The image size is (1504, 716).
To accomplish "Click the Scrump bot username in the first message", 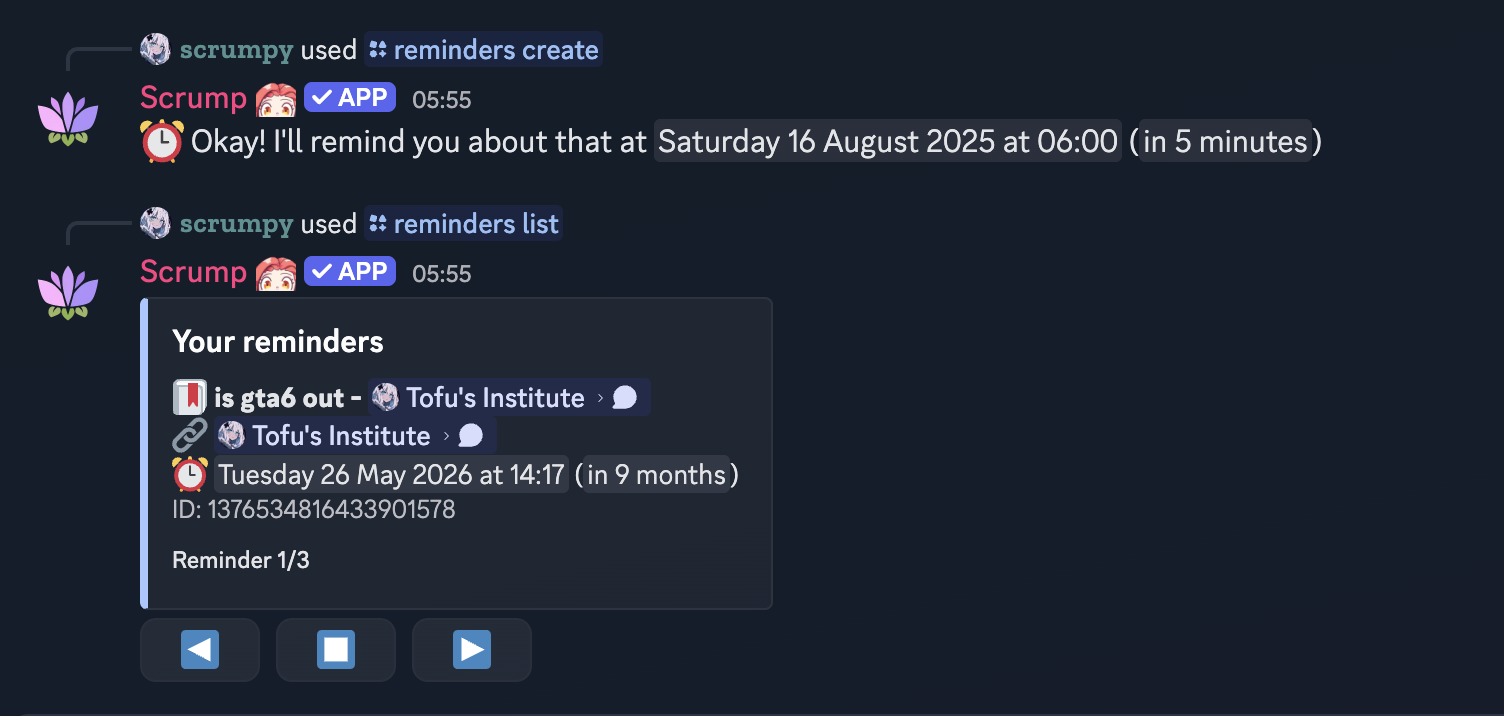I will point(193,98).
